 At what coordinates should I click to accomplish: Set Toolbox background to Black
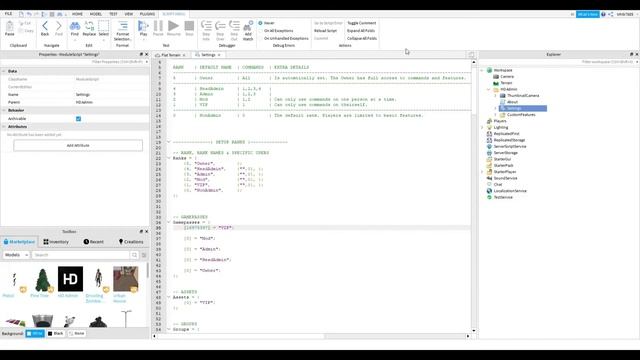56,333
